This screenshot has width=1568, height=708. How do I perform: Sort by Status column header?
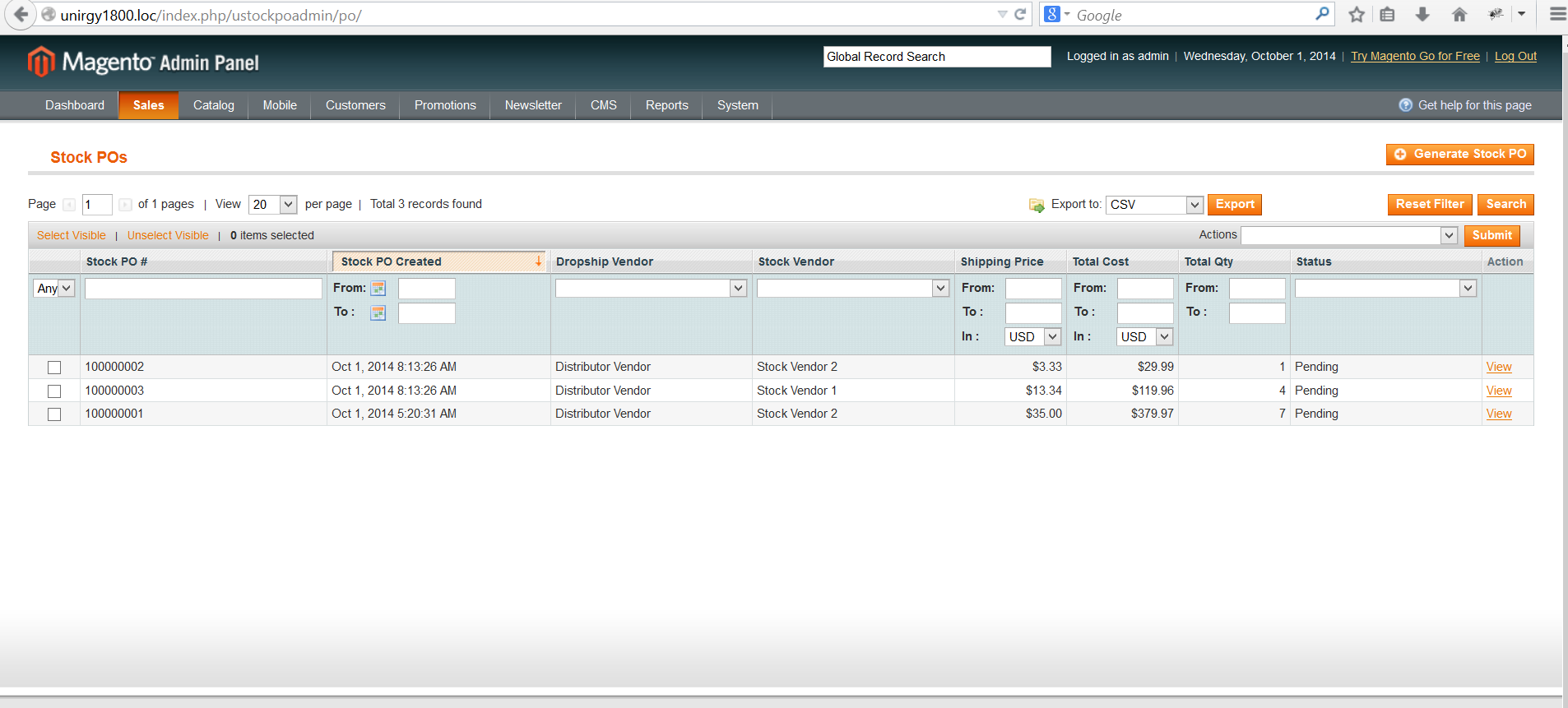(x=1314, y=261)
